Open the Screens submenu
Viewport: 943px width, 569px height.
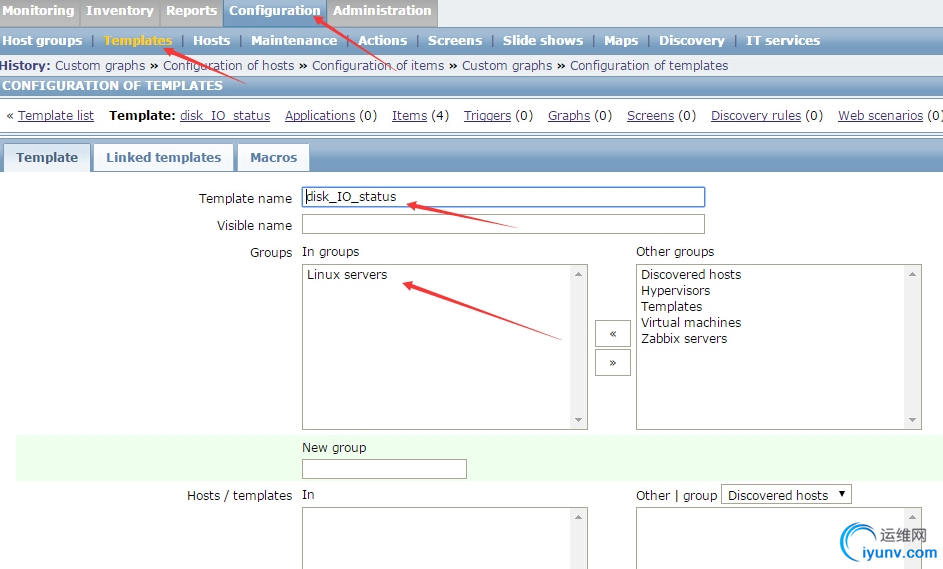pos(455,40)
